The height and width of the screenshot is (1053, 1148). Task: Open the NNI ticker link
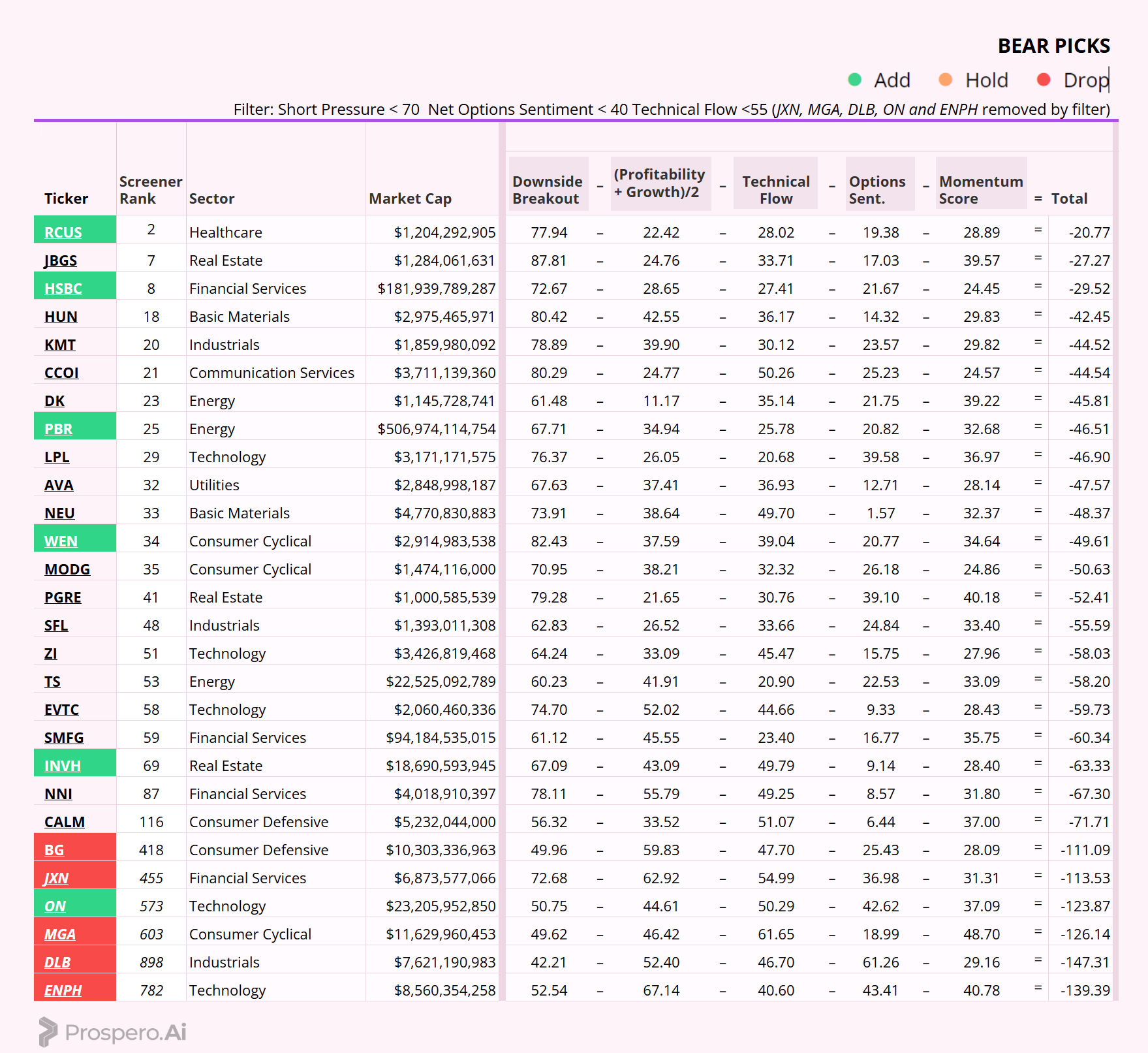pyautogui.click(x=58, y=794)
